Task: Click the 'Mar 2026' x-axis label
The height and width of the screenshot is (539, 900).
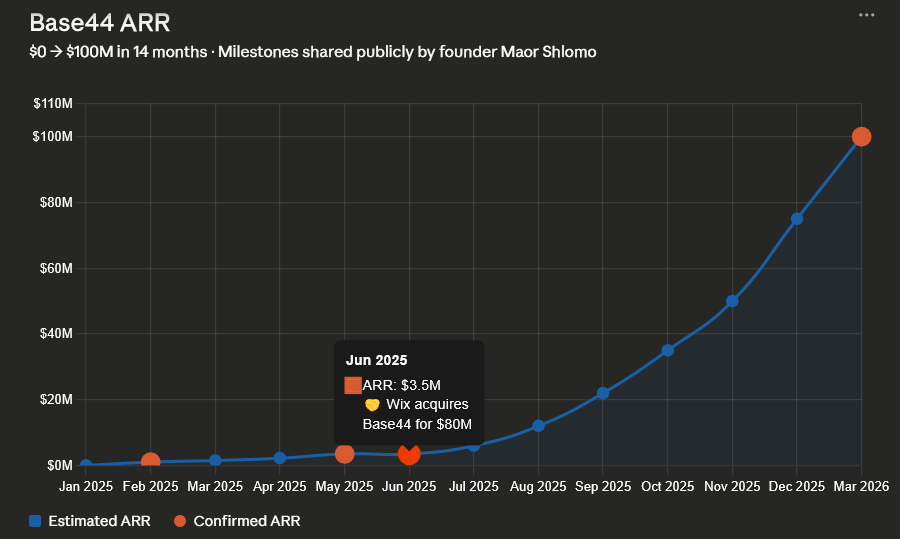Action: [861, 486]
